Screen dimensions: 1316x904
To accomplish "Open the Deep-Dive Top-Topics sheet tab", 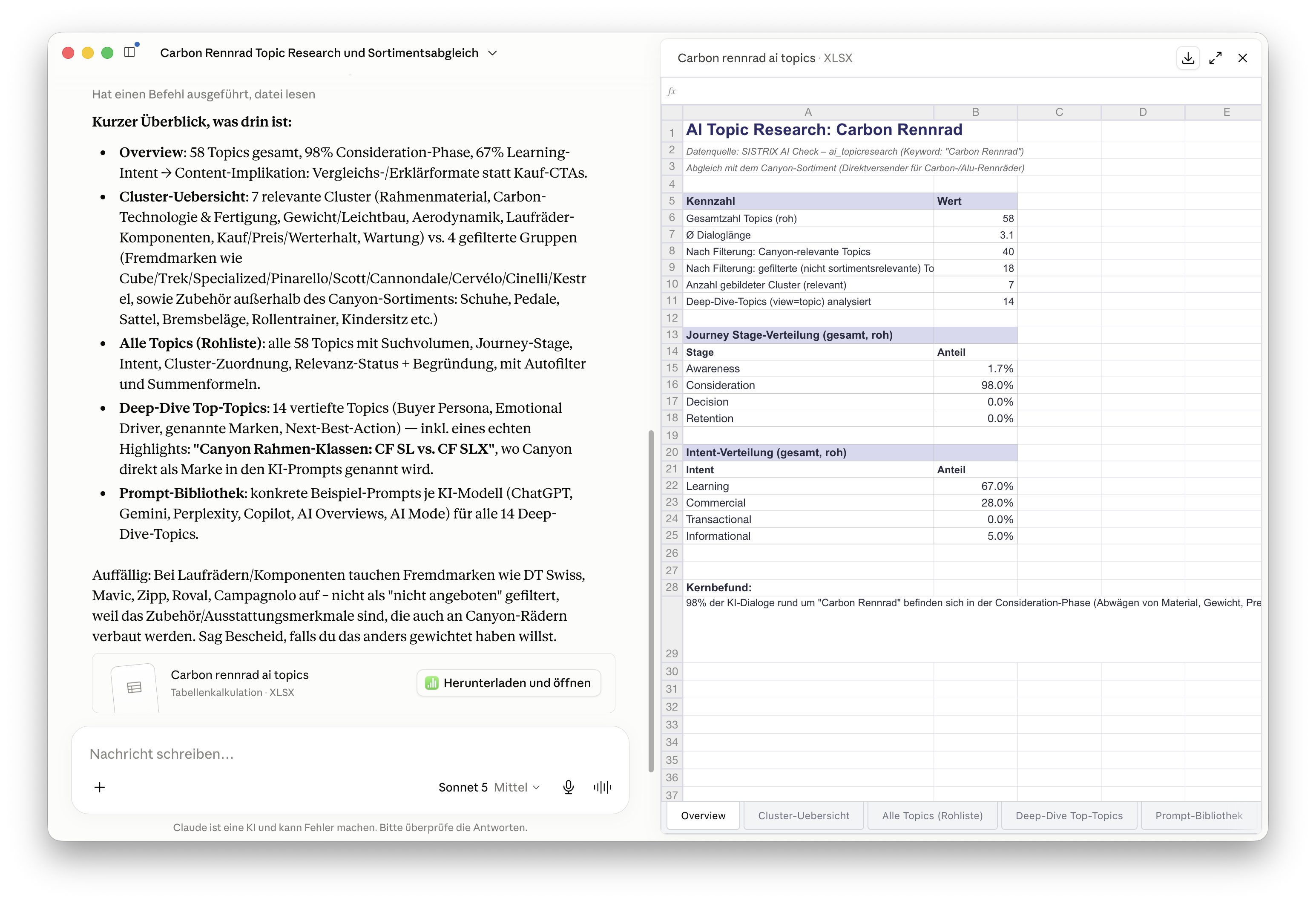I will point(1069,816).
